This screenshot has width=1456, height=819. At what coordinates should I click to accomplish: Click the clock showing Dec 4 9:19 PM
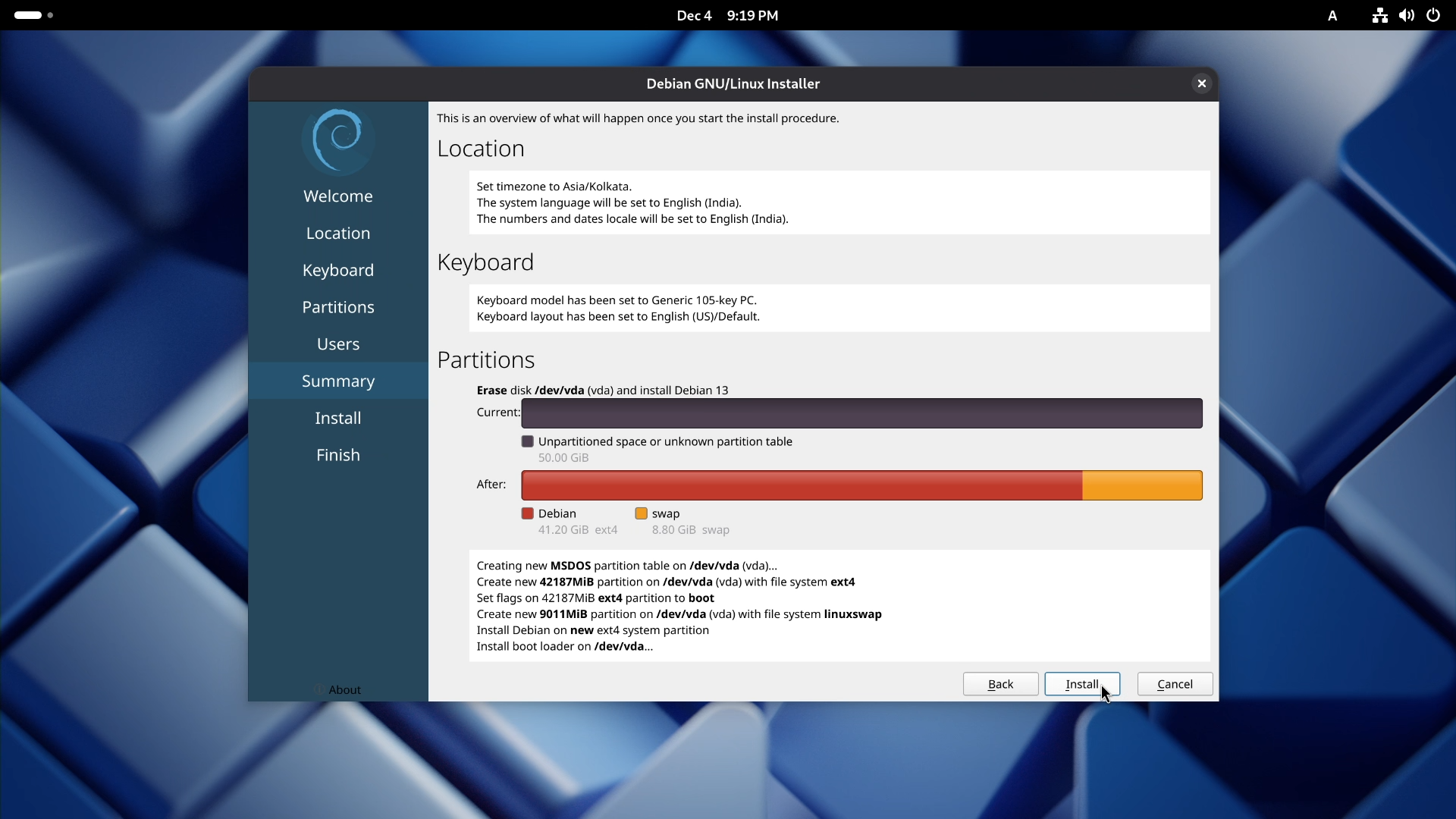(x=726, y=15)
